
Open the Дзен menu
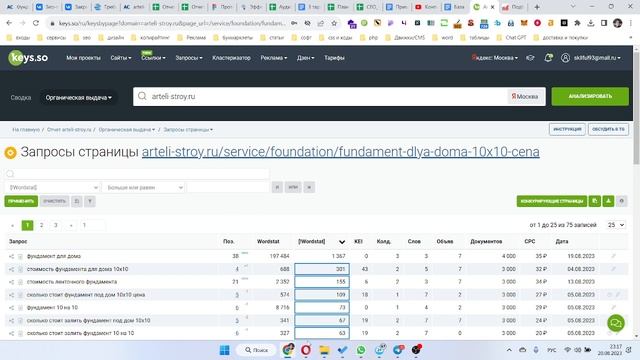coord(305,58)
